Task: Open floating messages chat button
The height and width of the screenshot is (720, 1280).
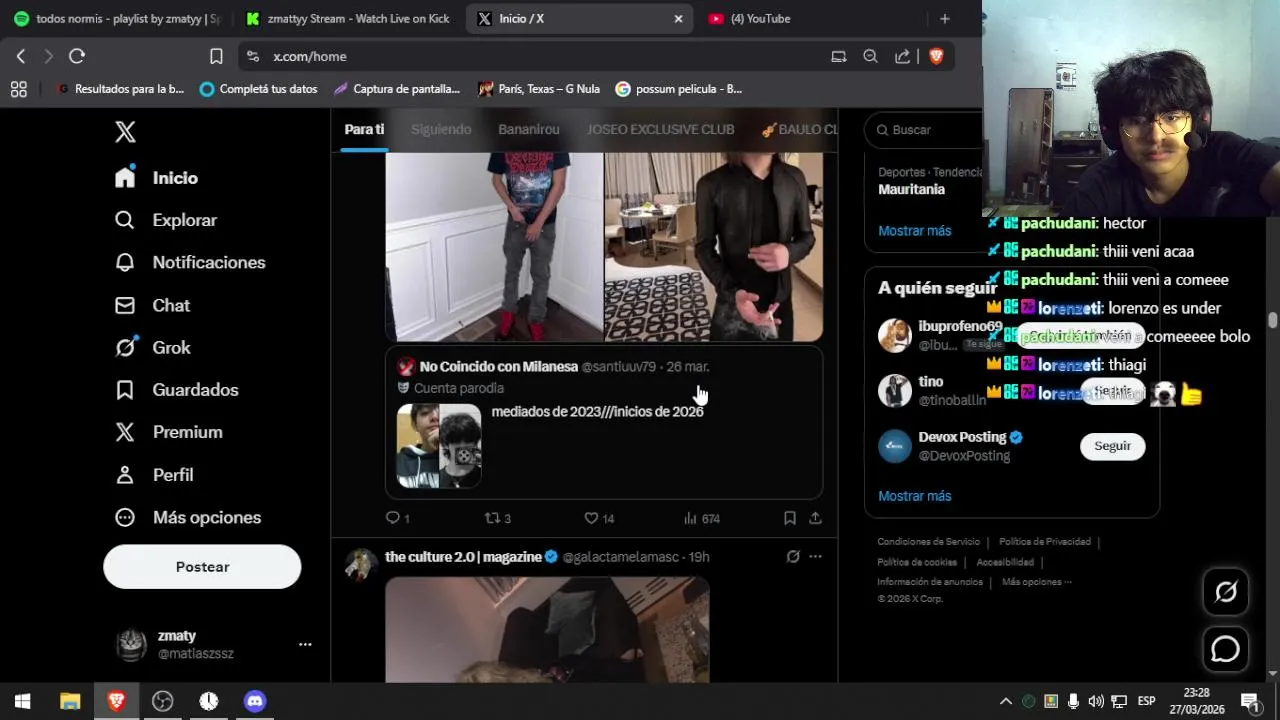Action: click(x=1225, y=650)
